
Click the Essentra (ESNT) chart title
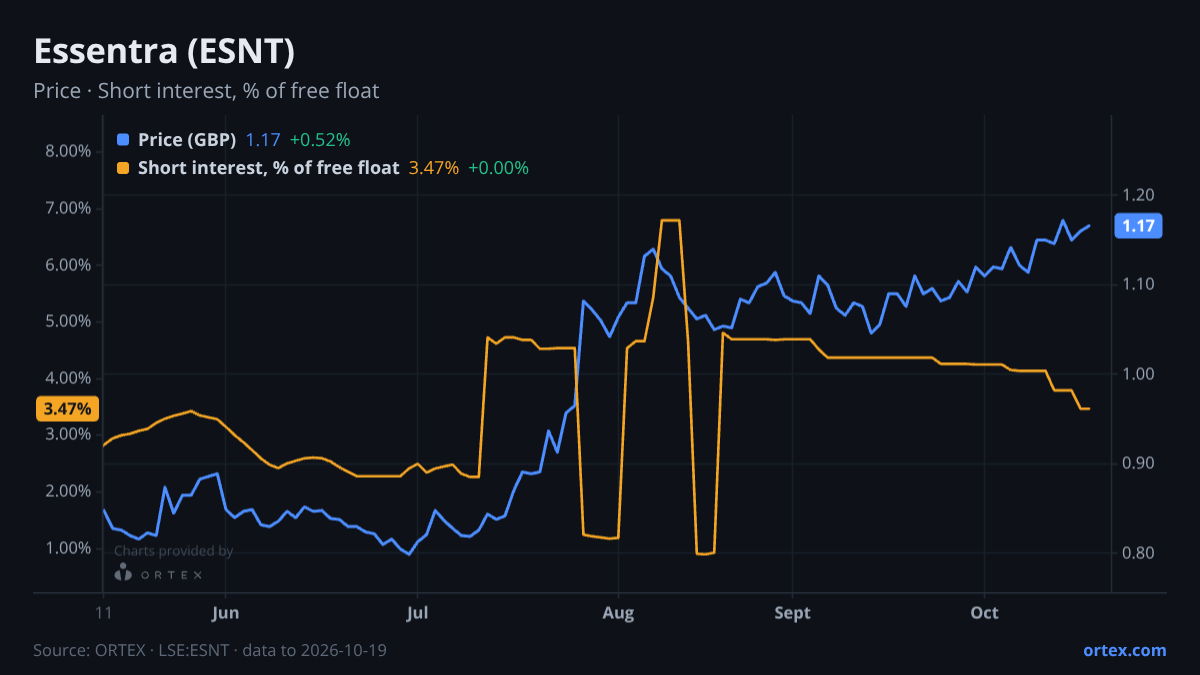click(164, 52)
